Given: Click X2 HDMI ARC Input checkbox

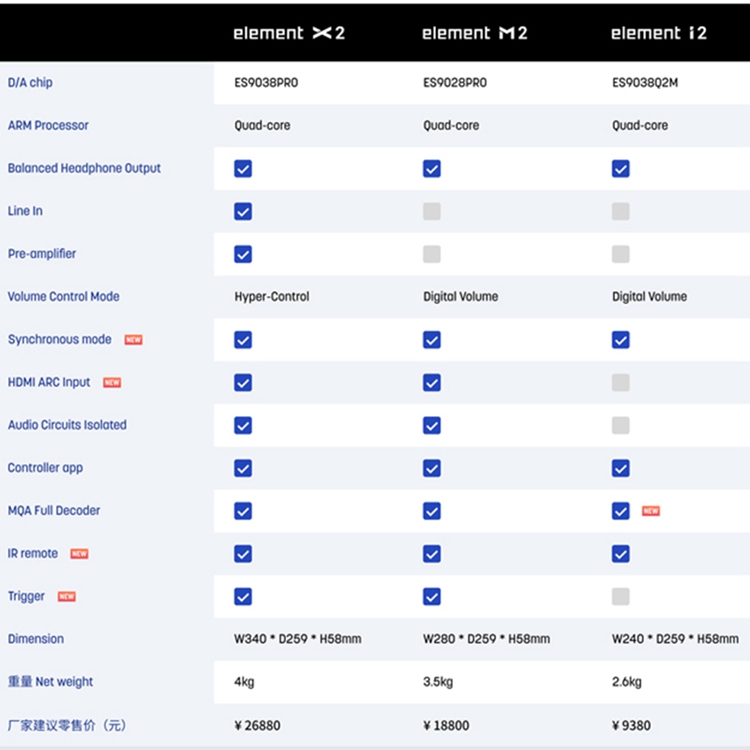Looking at the screenshot, I should click(x=243, y=383).
